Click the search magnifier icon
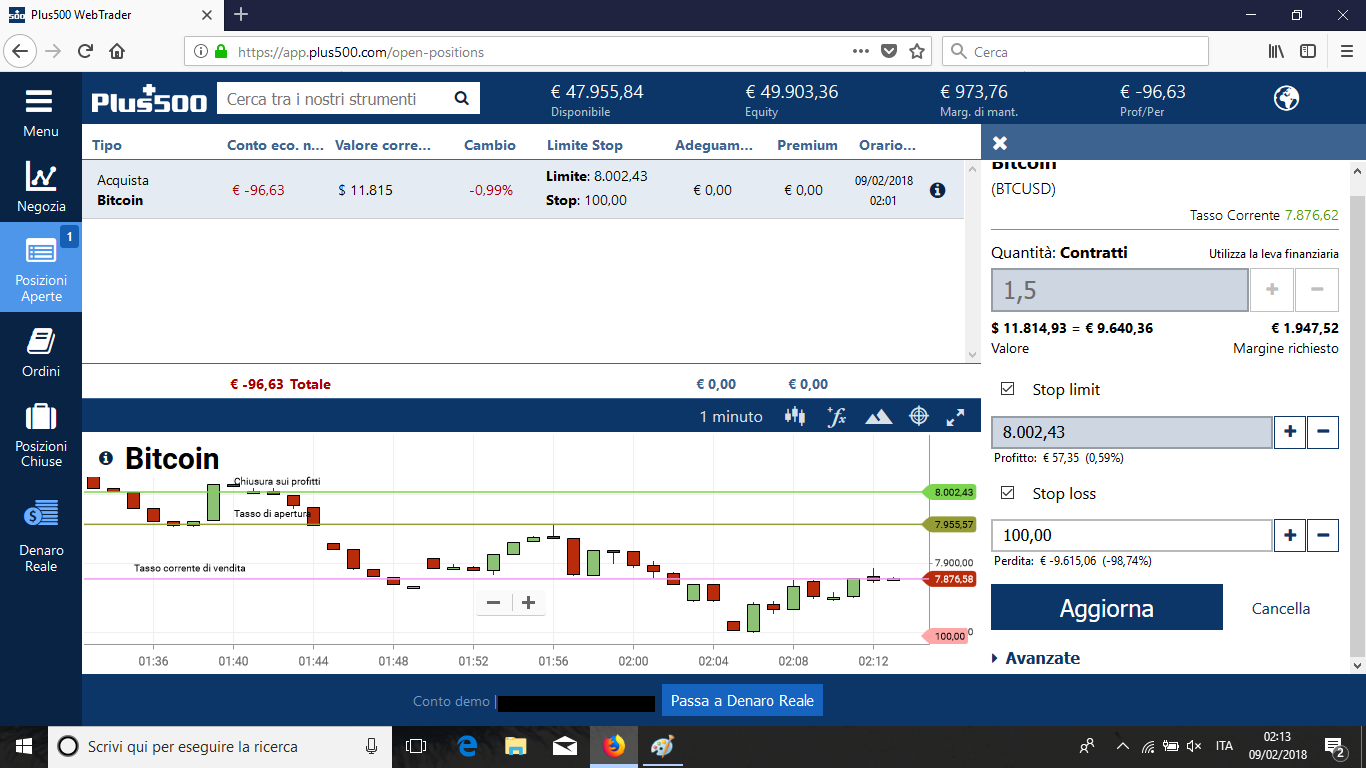Viewport: 1366px width, 768px height. [x=461, y=98]
